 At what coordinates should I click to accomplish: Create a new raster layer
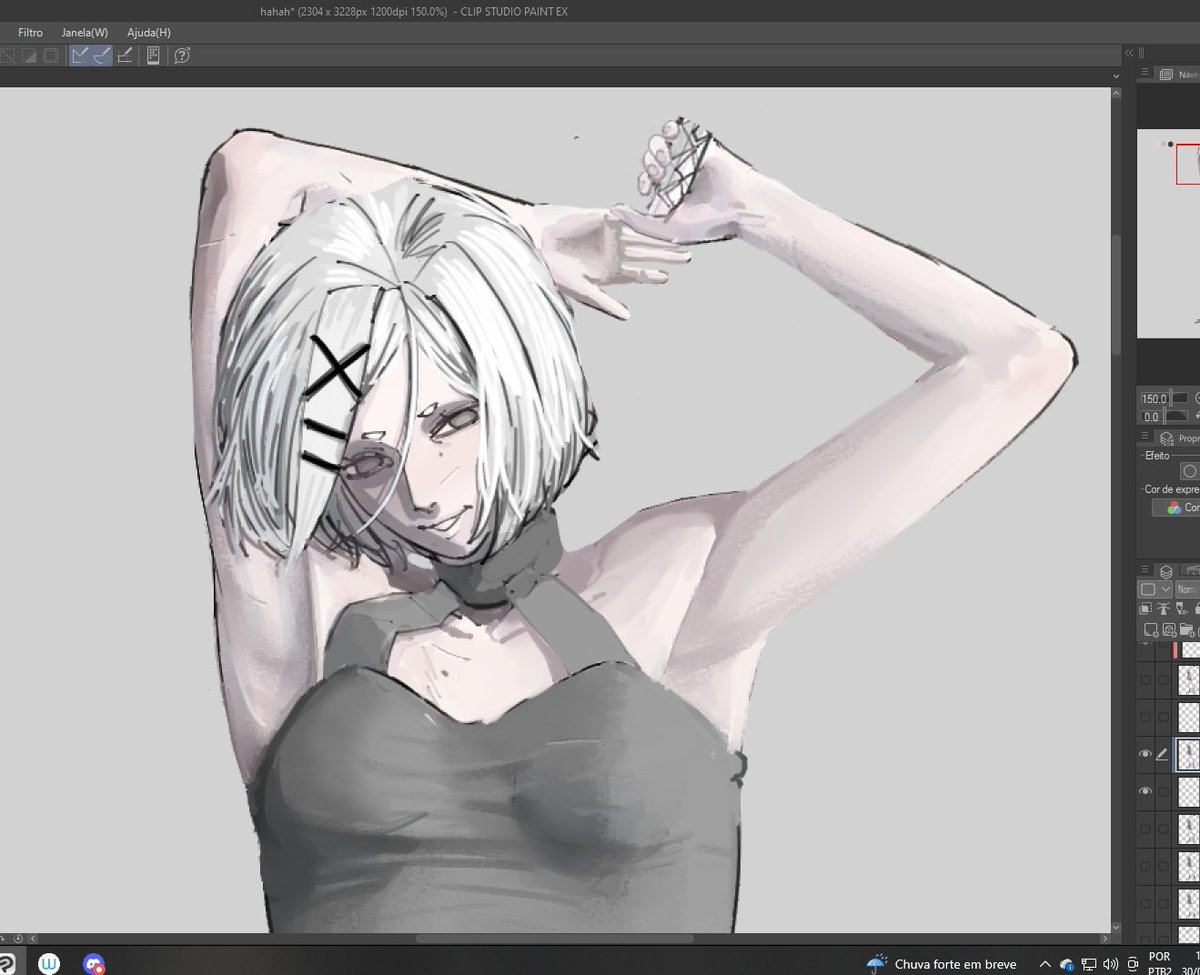pyautogui.click(x=1149, y=630)
